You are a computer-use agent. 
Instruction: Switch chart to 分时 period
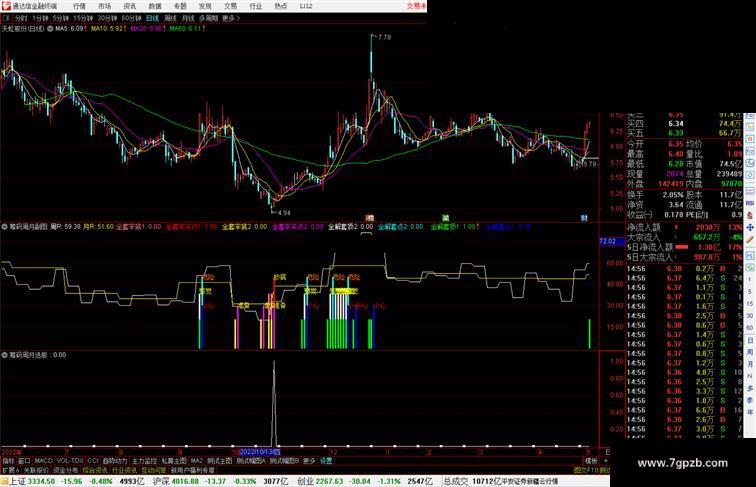21,18
